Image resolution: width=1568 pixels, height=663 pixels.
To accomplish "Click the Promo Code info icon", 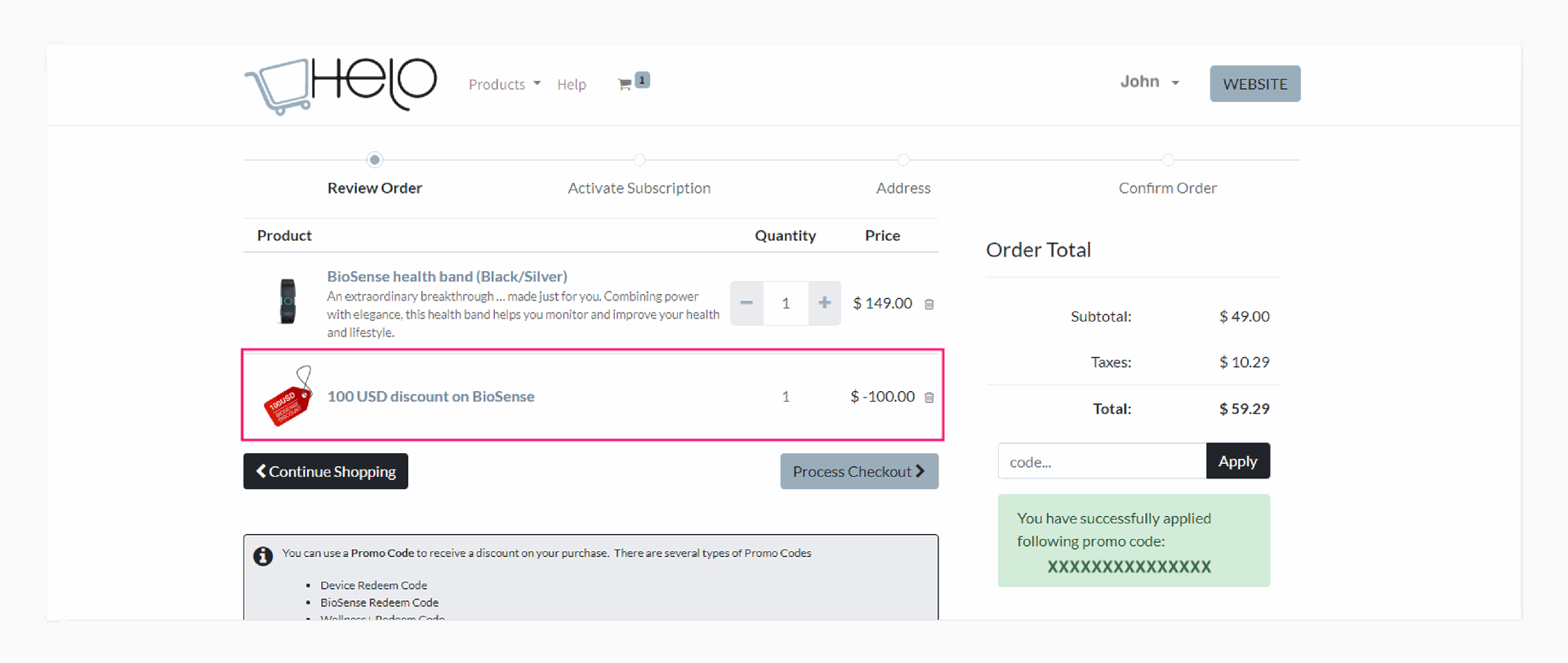I will coord(262,555).
